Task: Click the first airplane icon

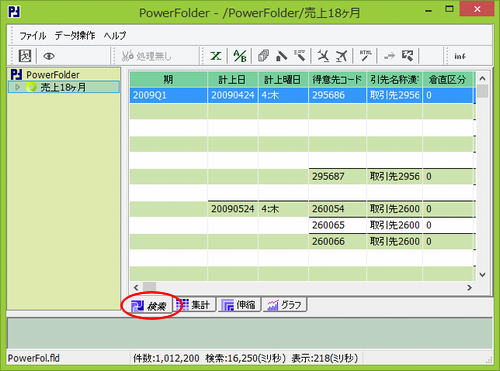Action: 323,56
